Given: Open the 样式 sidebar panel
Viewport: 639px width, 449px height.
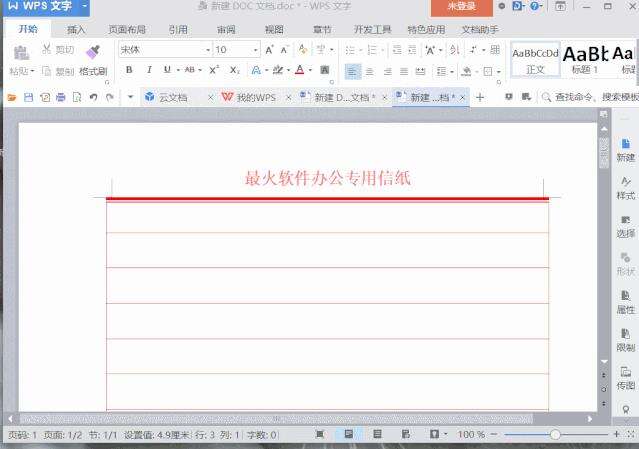Looking at the screenshot, I should (x=626, y=188).
